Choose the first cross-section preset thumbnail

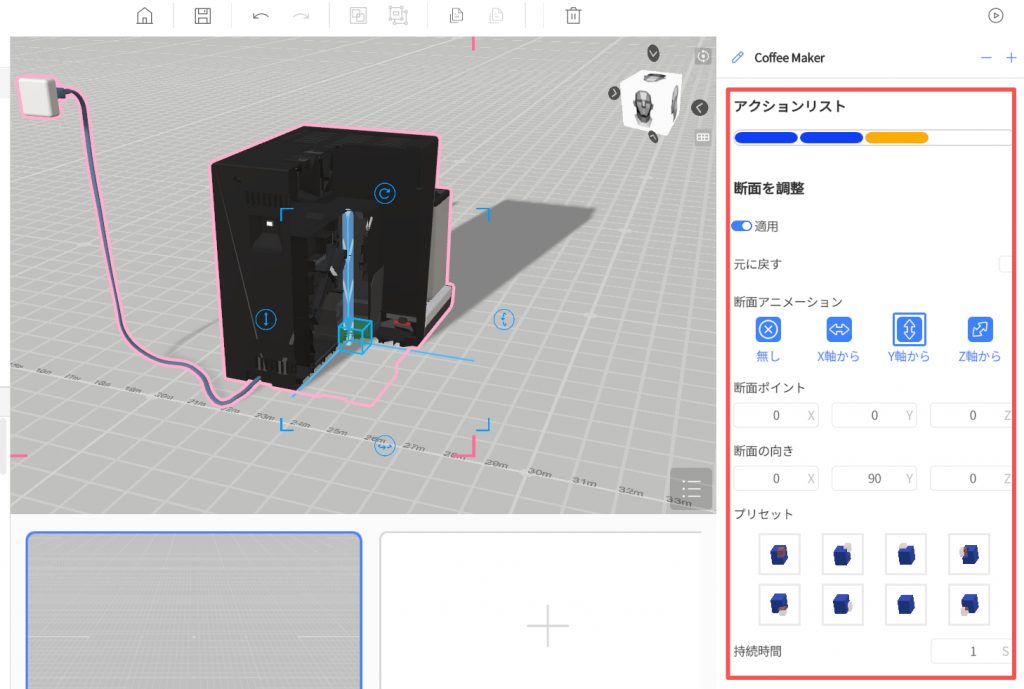click(x=779, y=553)
